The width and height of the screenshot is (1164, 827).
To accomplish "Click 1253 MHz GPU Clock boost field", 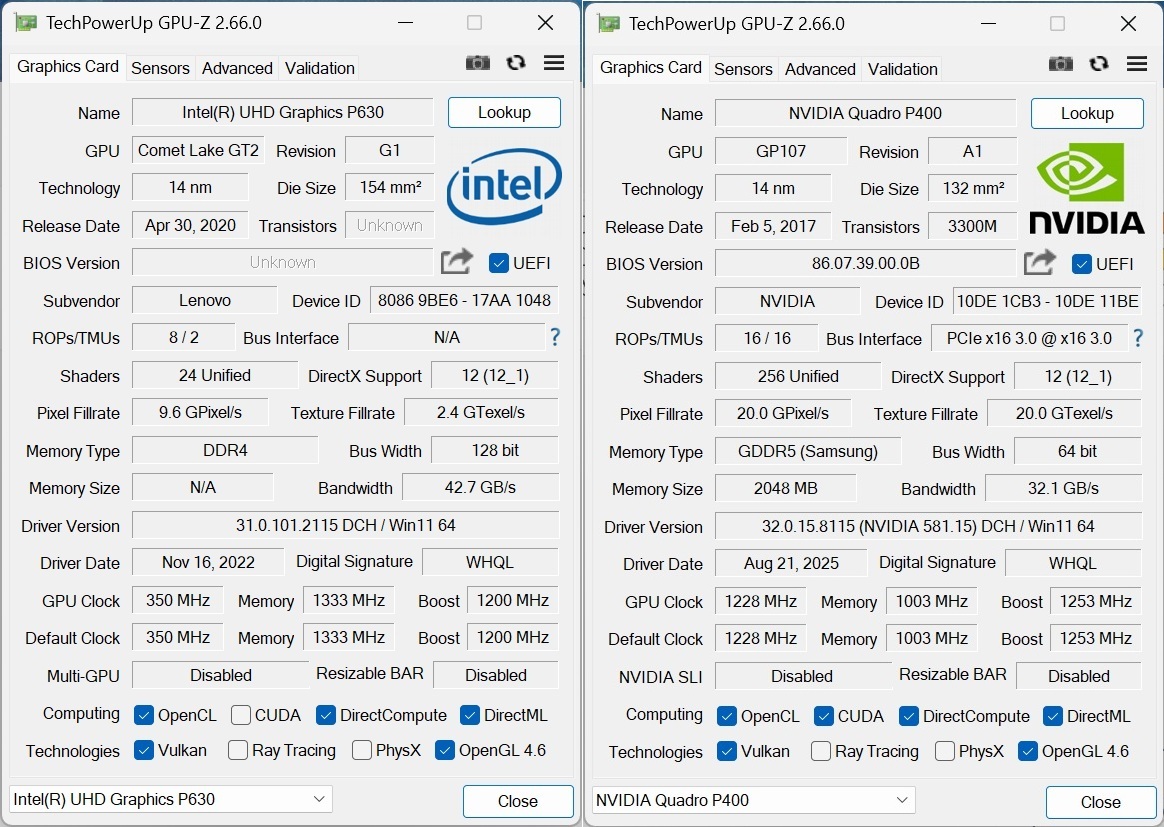I will (x=1096, y=601).
